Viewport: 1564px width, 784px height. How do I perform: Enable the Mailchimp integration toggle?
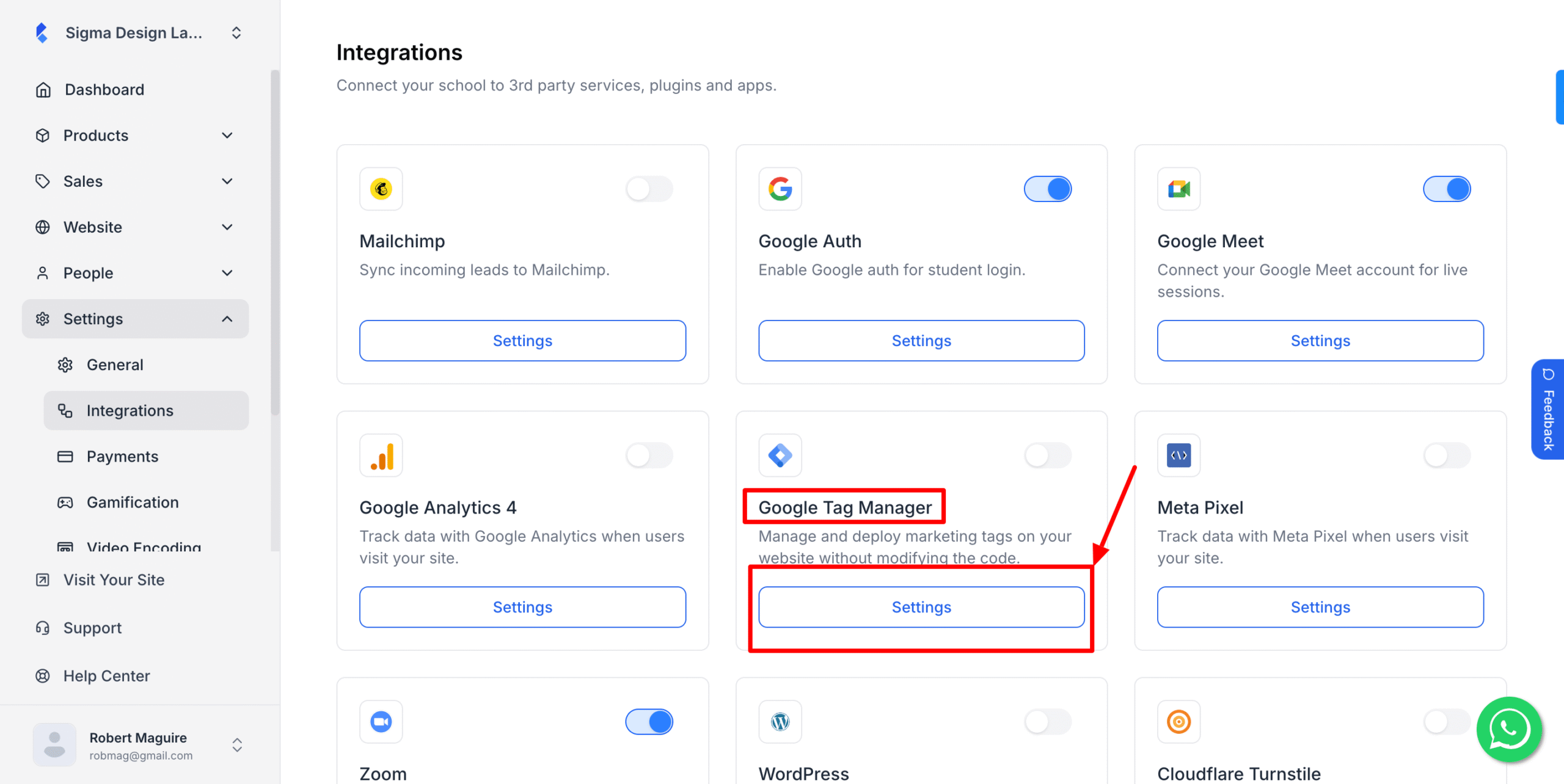pos(649,189)
